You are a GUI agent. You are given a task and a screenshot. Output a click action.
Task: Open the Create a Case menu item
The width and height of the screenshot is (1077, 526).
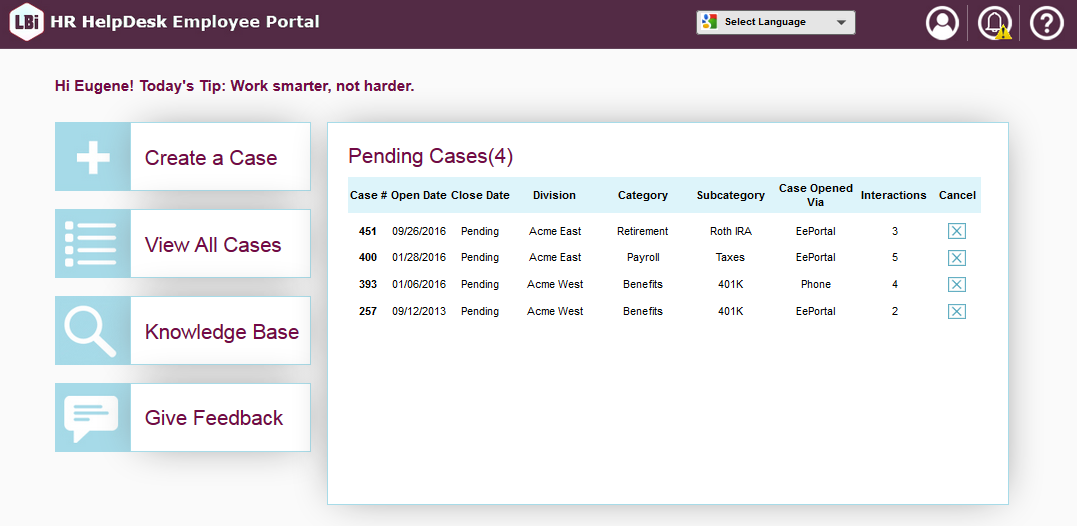pos(211,158)
